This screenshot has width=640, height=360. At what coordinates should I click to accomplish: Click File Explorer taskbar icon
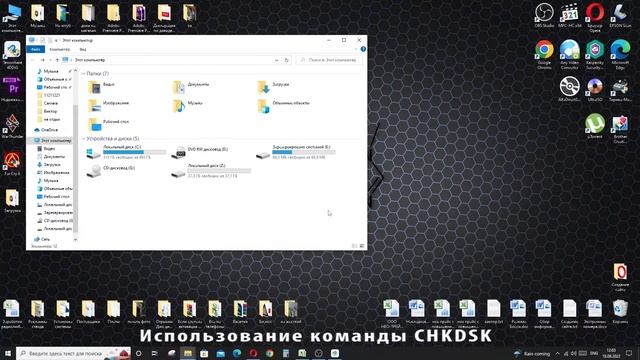(x=188, y=353)
